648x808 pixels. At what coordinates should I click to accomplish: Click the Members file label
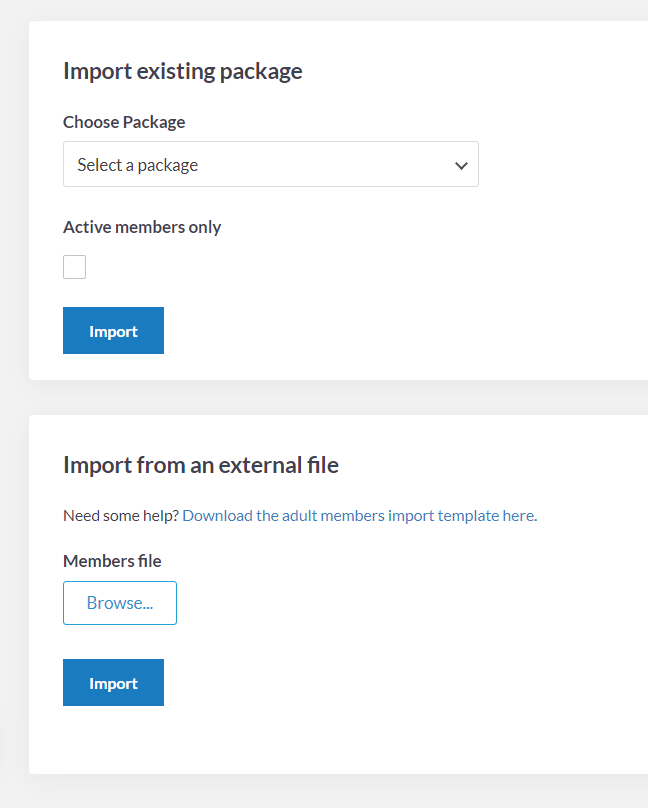pos(112,561)
